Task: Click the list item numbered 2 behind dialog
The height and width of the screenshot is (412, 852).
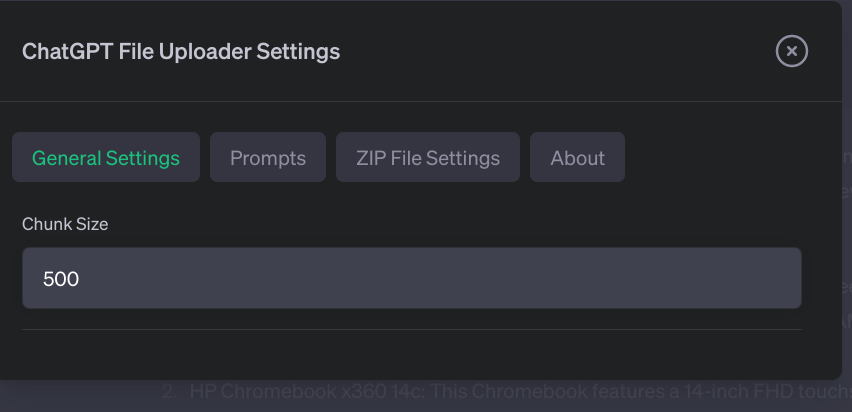Action: pyautogui.click(x=171, y=392)
